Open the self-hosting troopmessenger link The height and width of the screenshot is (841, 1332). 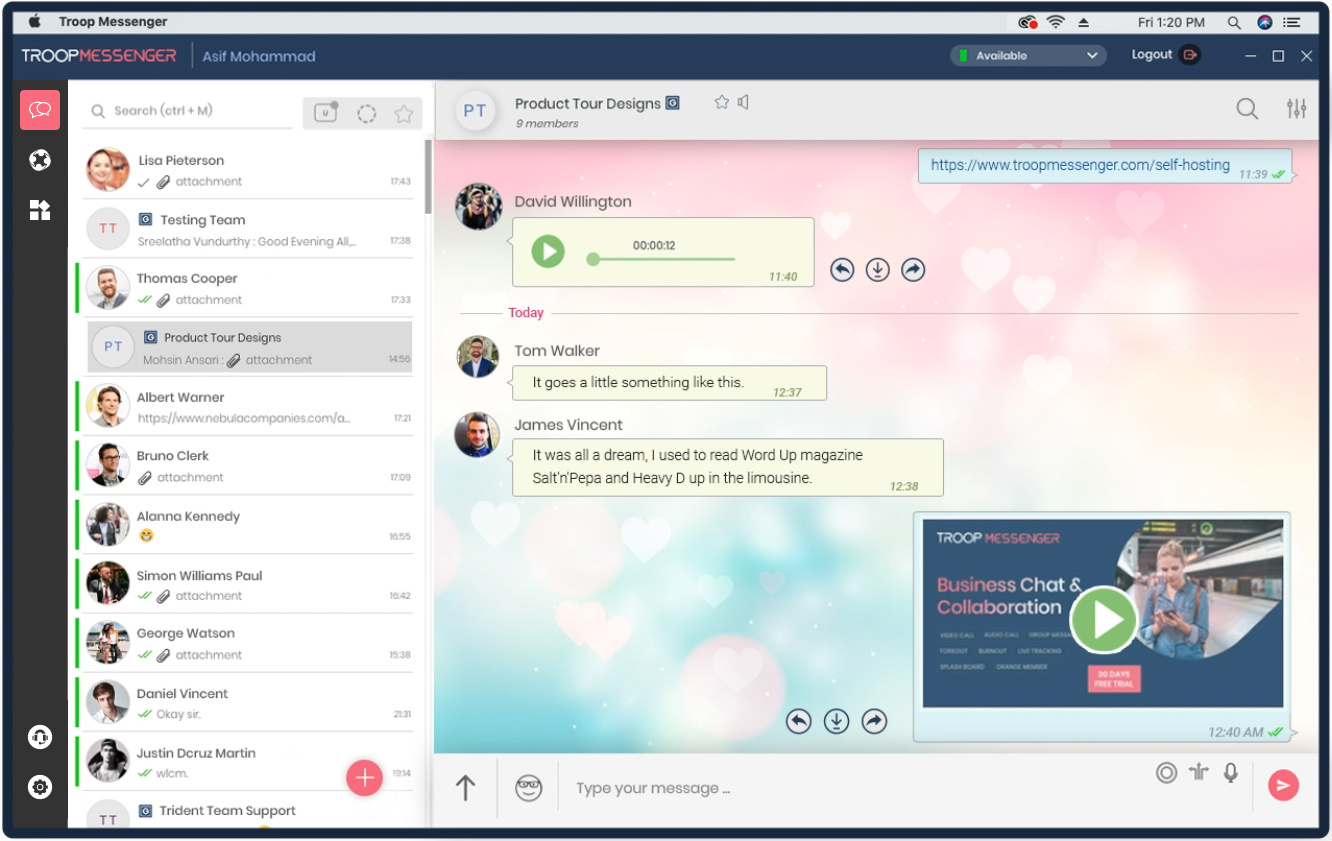click(x=1080, y=165)
